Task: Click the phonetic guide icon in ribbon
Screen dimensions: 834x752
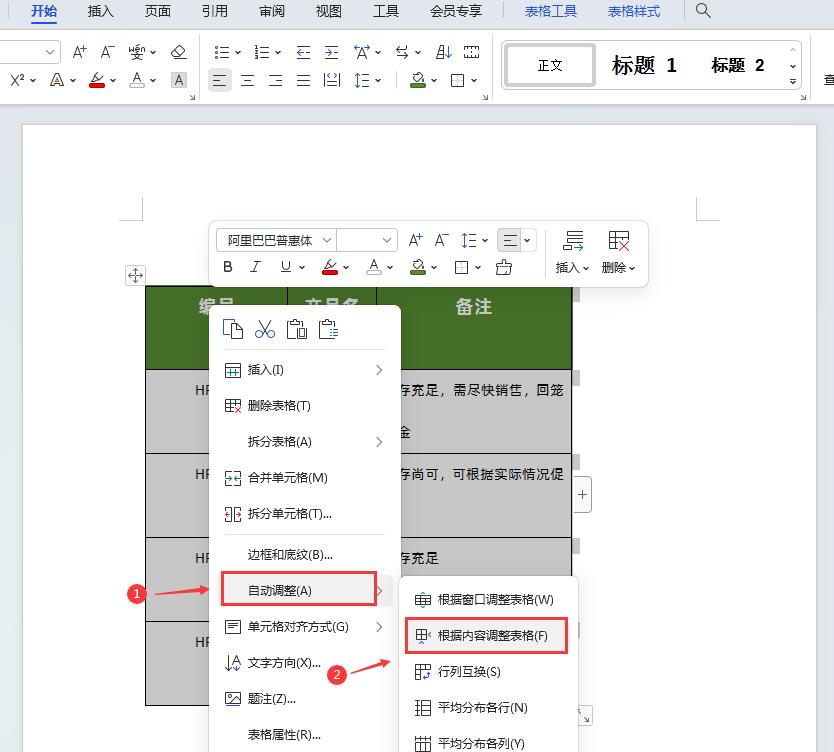Action: (x=137, y=52)
